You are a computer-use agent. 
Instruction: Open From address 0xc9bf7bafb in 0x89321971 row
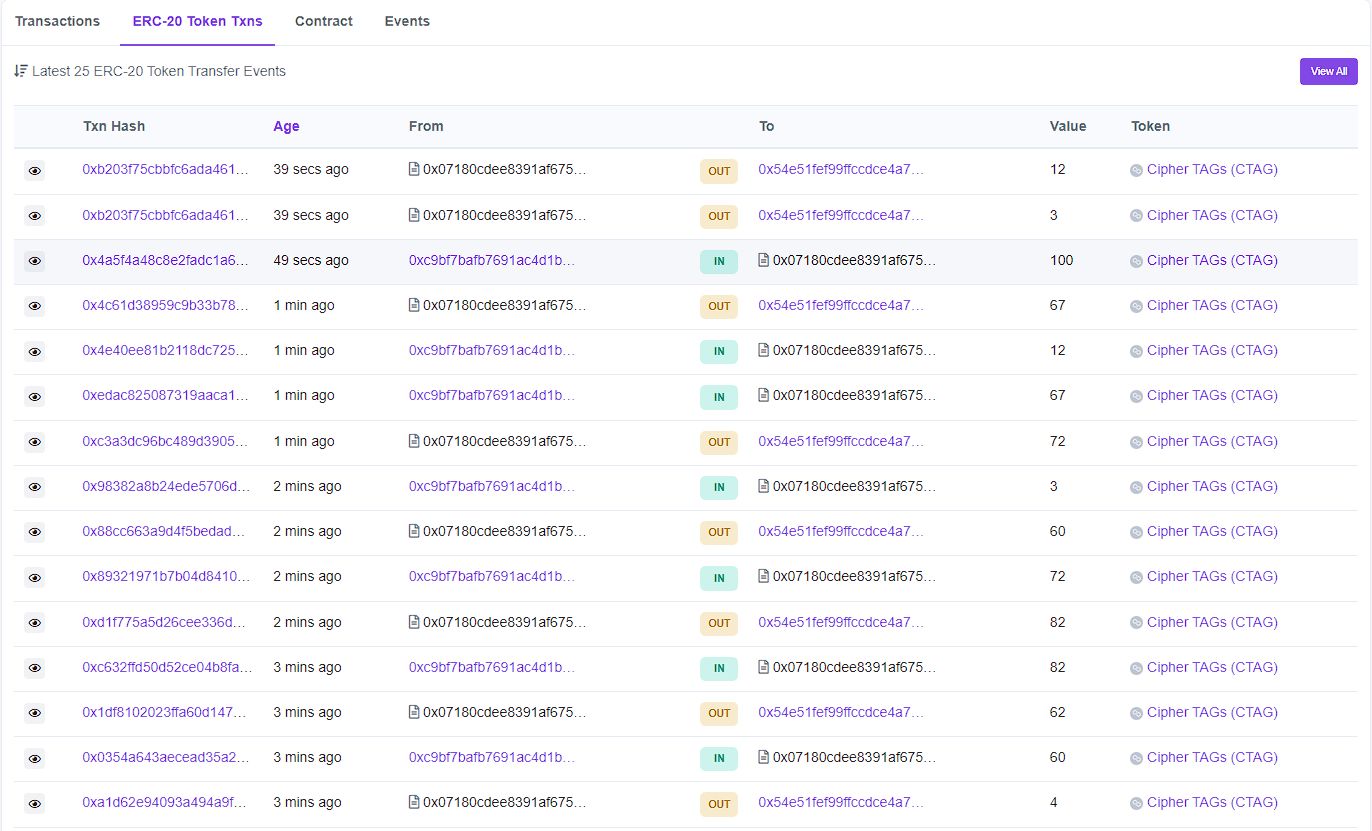[492, 576]
